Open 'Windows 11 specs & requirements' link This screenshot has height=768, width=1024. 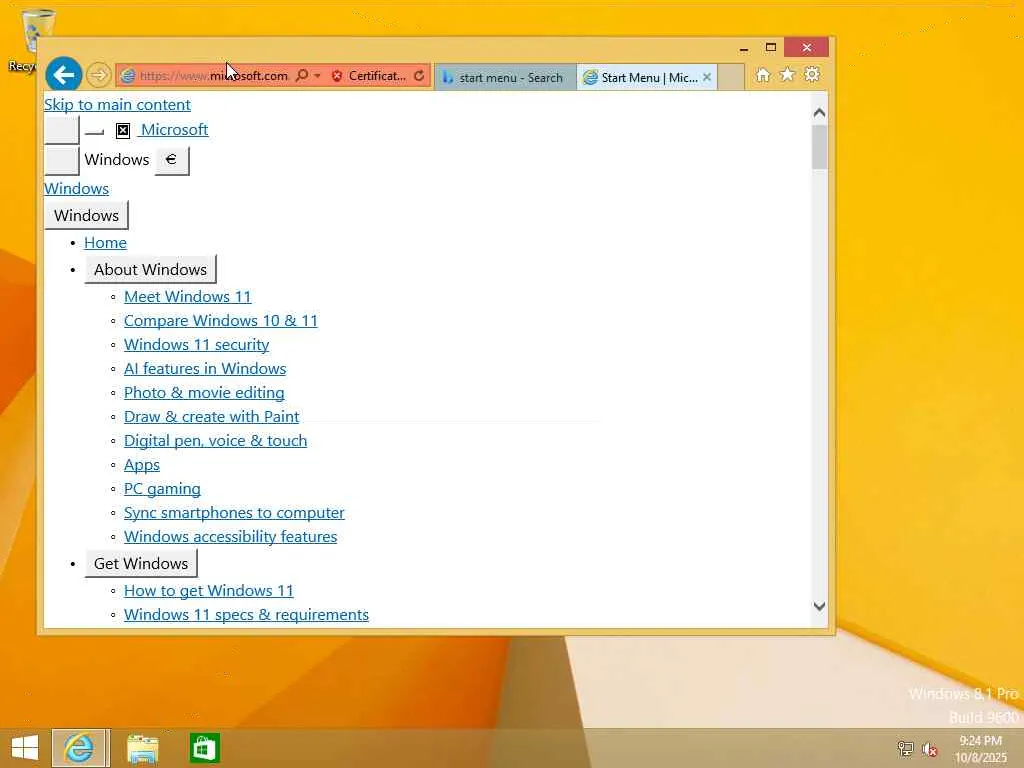pos(246,615)
